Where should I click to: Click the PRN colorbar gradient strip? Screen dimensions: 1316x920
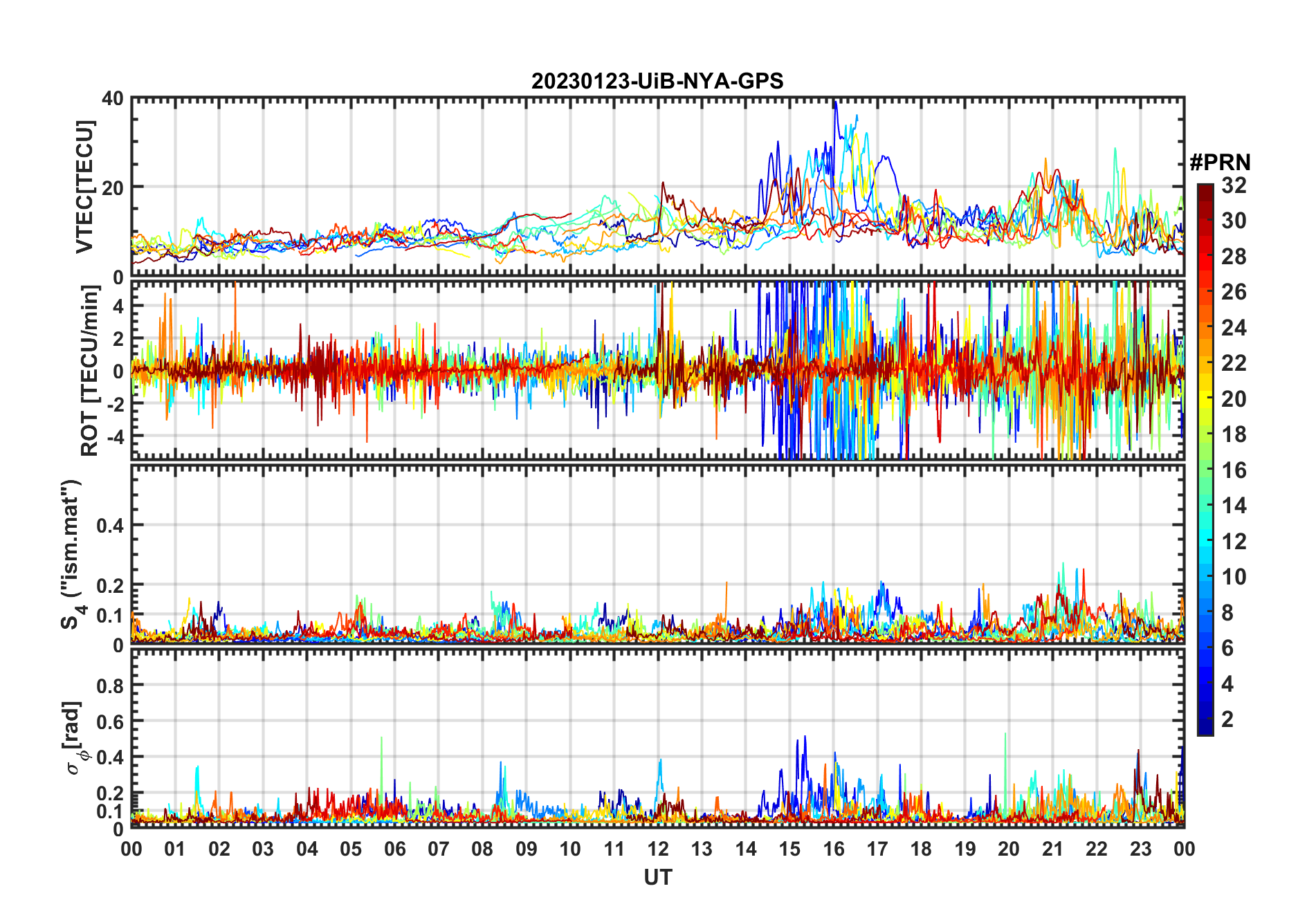(1205, 459)
